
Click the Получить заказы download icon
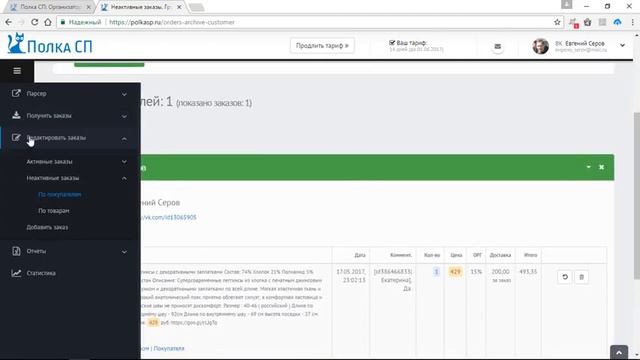tap(16, 115)
